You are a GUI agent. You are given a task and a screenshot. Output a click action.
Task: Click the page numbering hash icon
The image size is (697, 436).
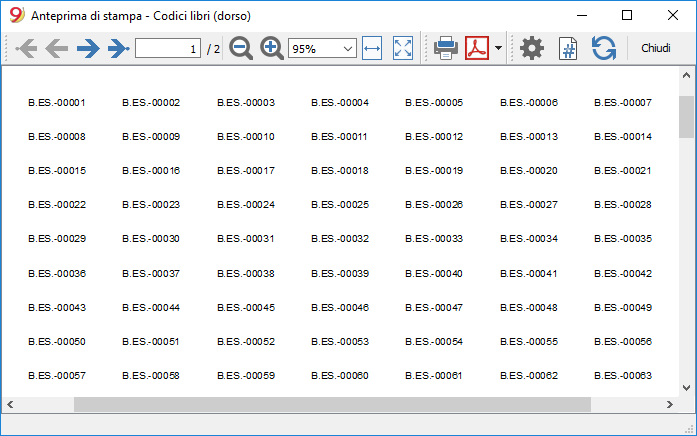(568, 48)
